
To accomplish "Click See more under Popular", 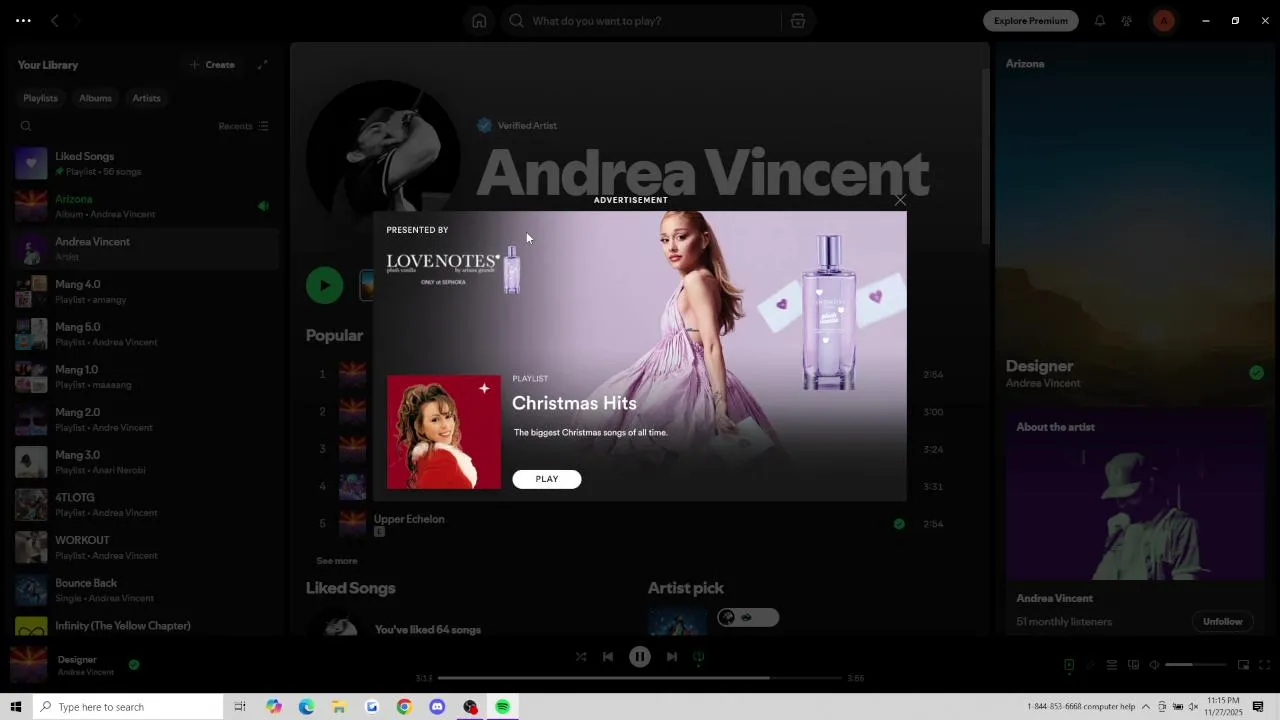I will pyautogui.click(x=337, y=561).
